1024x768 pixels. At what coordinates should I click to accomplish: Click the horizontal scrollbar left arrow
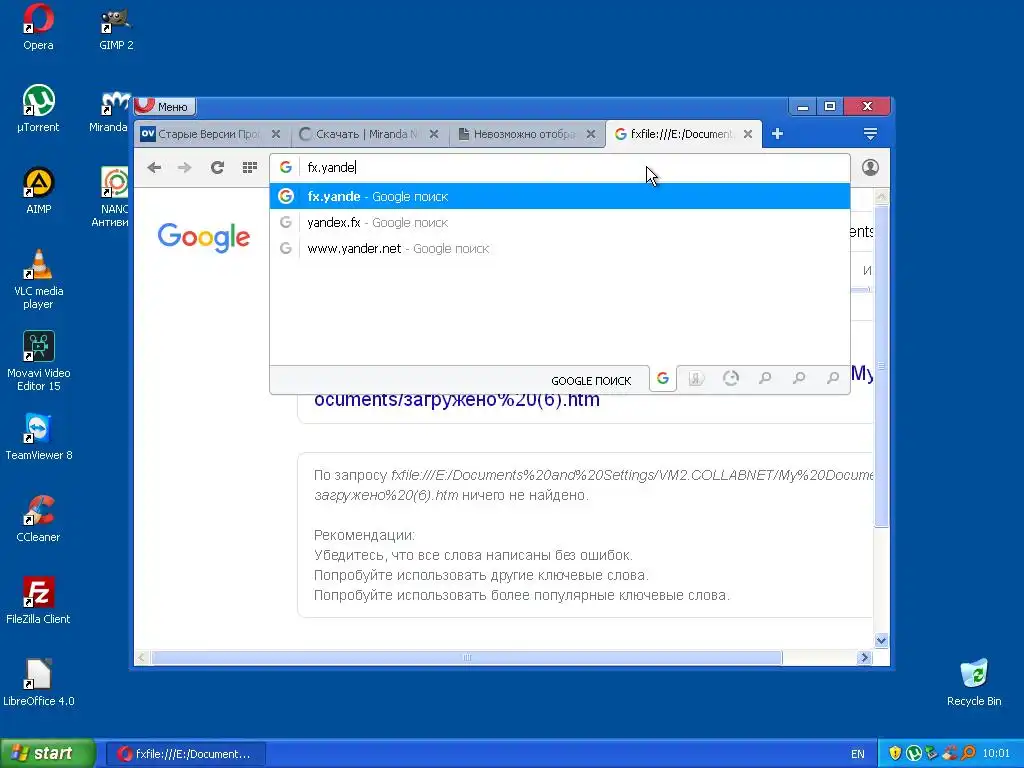142,658
